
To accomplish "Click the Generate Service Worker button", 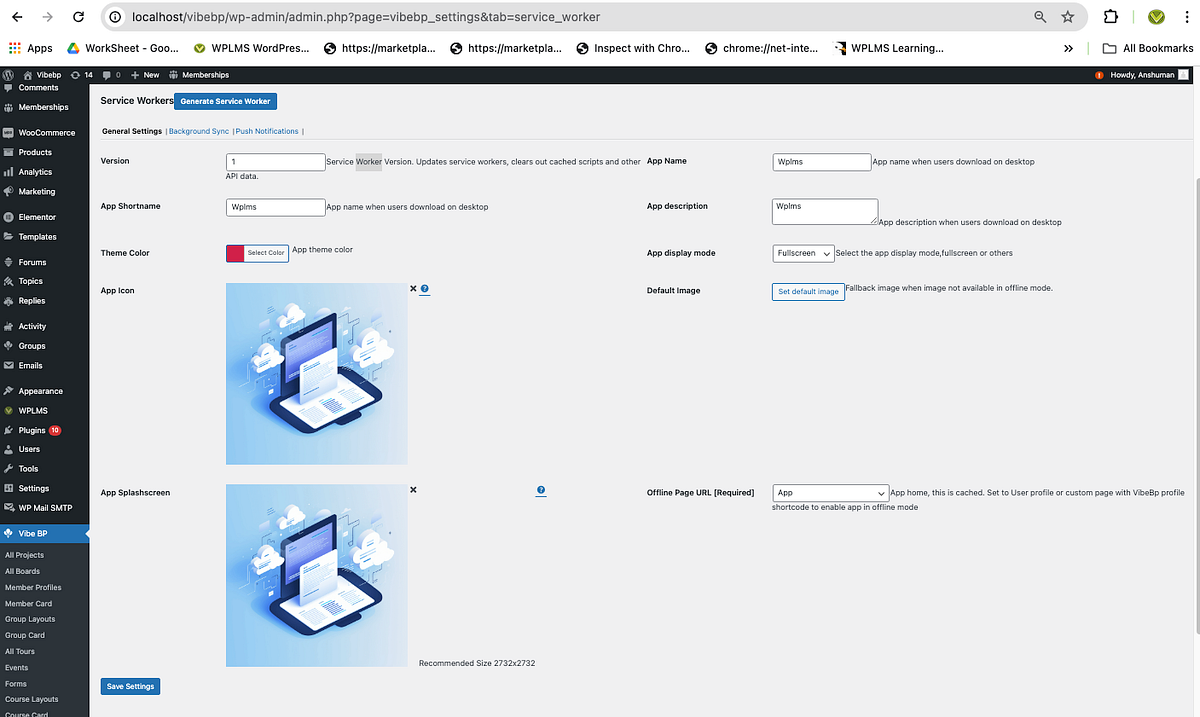I will pyautogui.click(x=225, y=101).
